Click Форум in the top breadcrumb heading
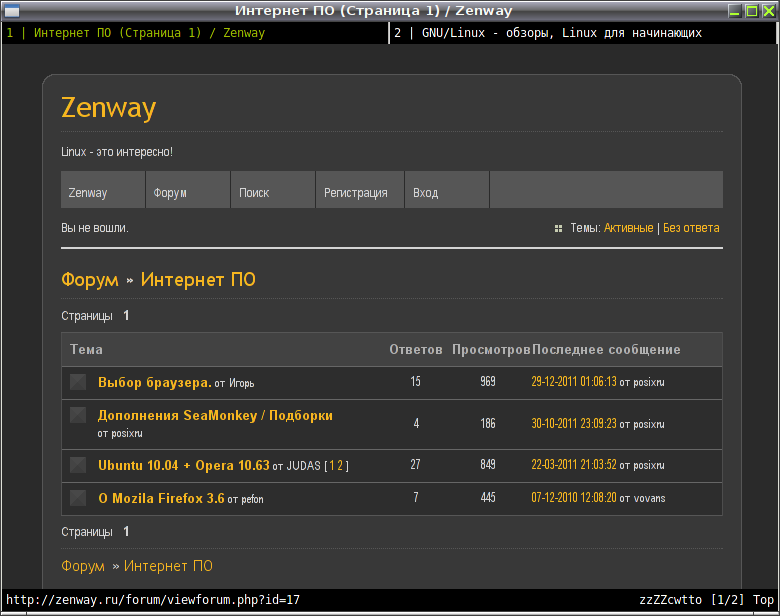This screenshot has width=780, height=616. coord(90,280)
